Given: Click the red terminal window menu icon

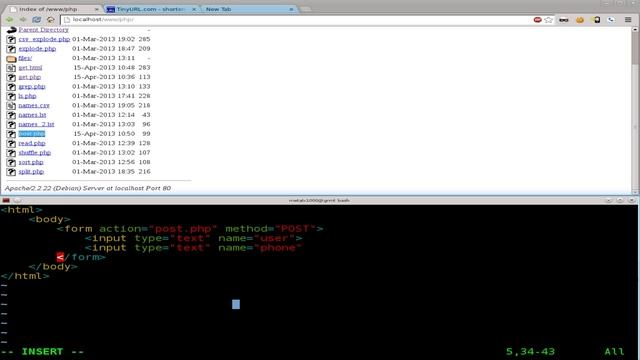Looking at the screenshot, I should [6, 200].
